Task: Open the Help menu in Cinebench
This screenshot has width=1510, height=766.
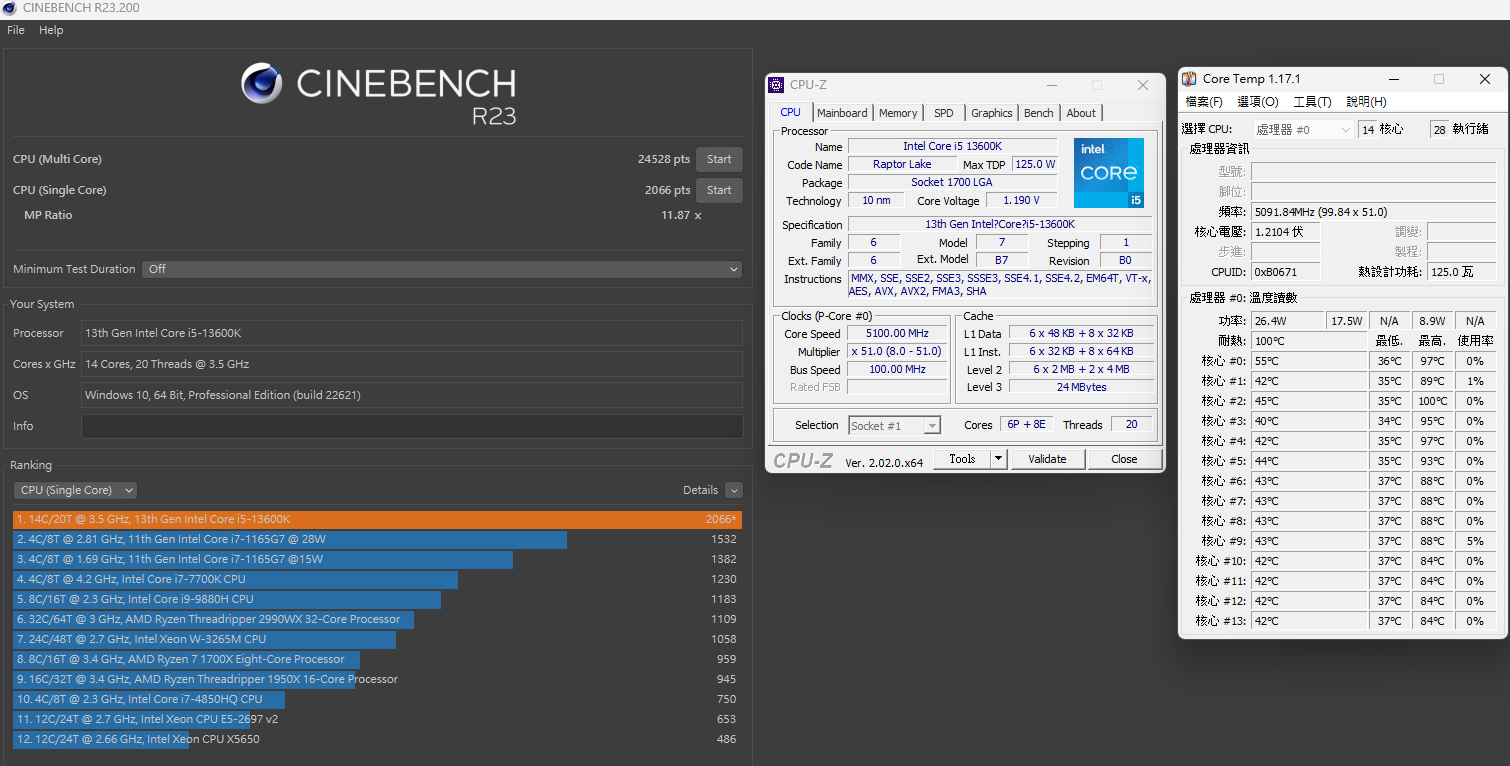Action: click(51, 30)
